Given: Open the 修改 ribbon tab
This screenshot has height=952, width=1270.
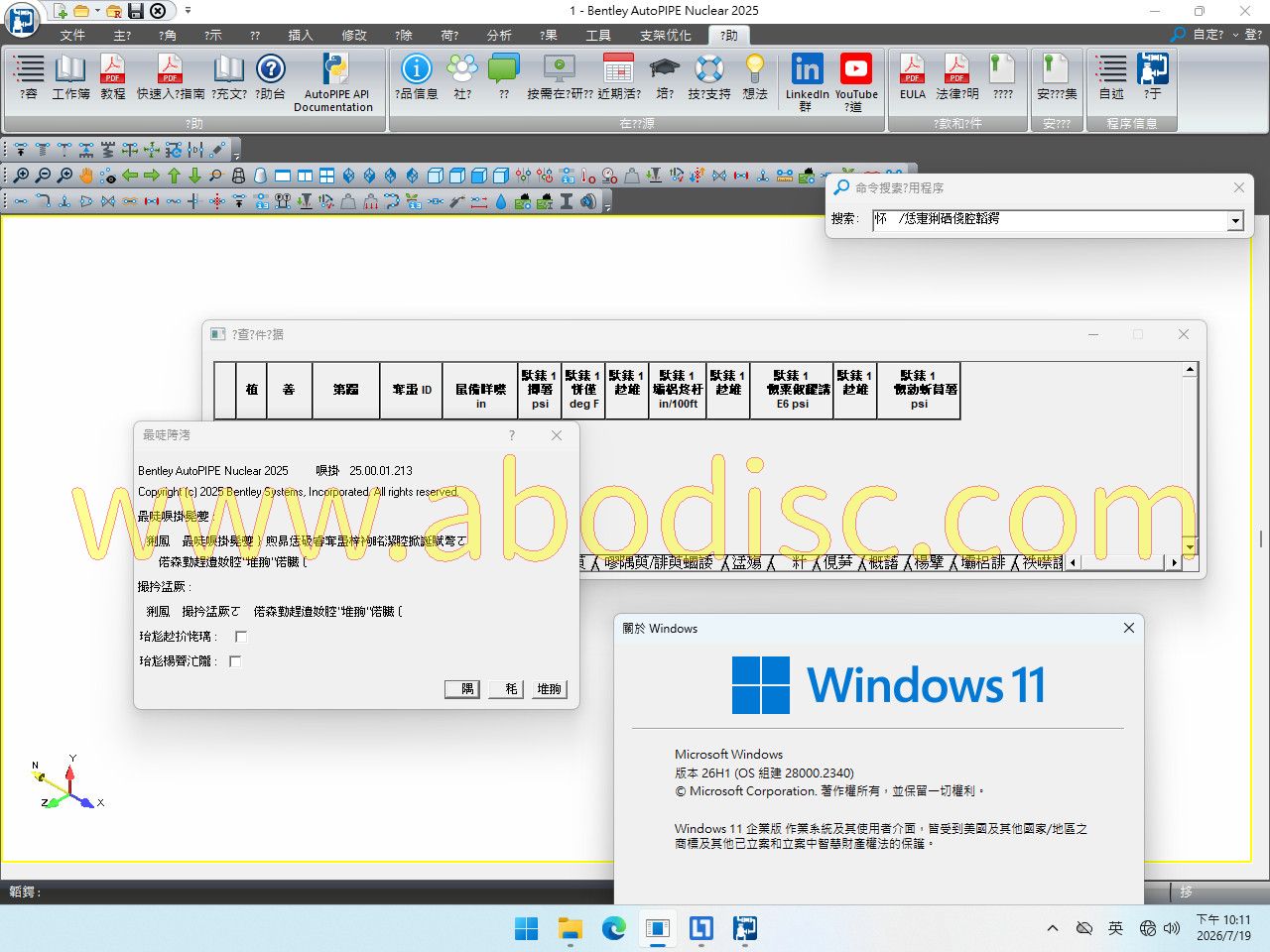Looking at the screenshot, I should 354,35.
